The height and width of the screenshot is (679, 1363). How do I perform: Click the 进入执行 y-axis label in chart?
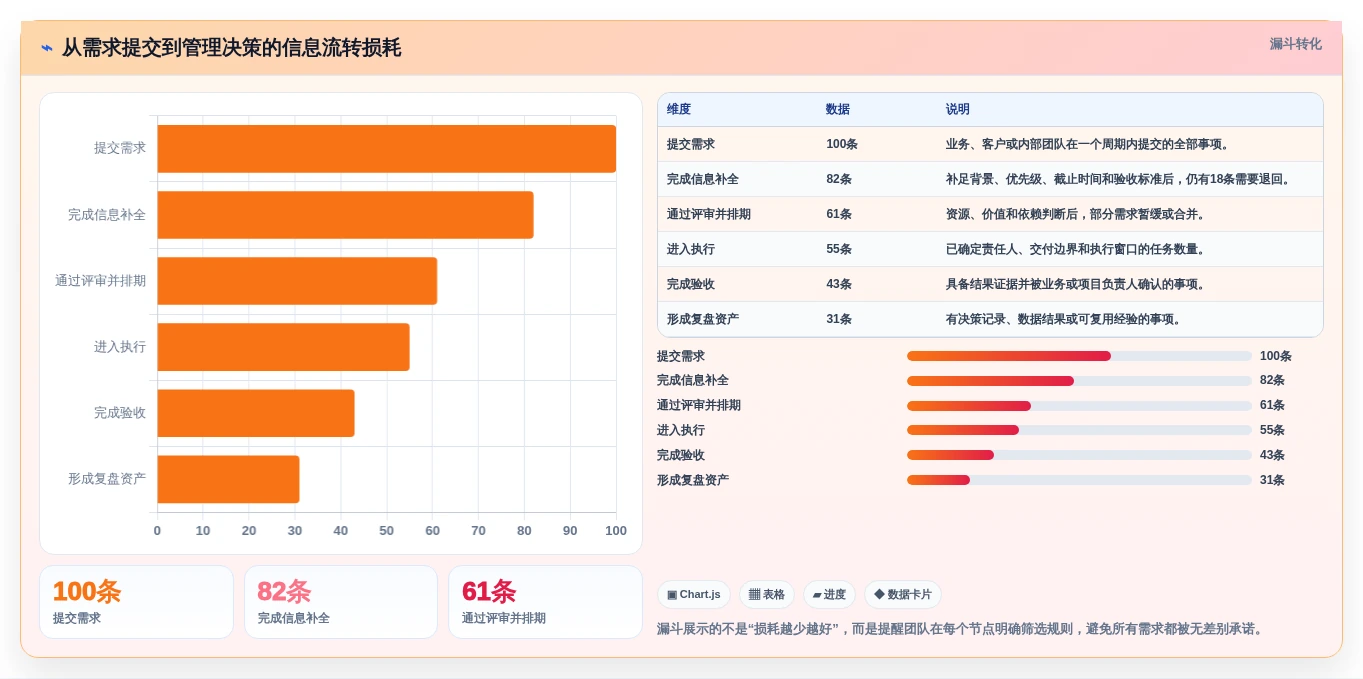pyautogui.click(x=120, y=346)
